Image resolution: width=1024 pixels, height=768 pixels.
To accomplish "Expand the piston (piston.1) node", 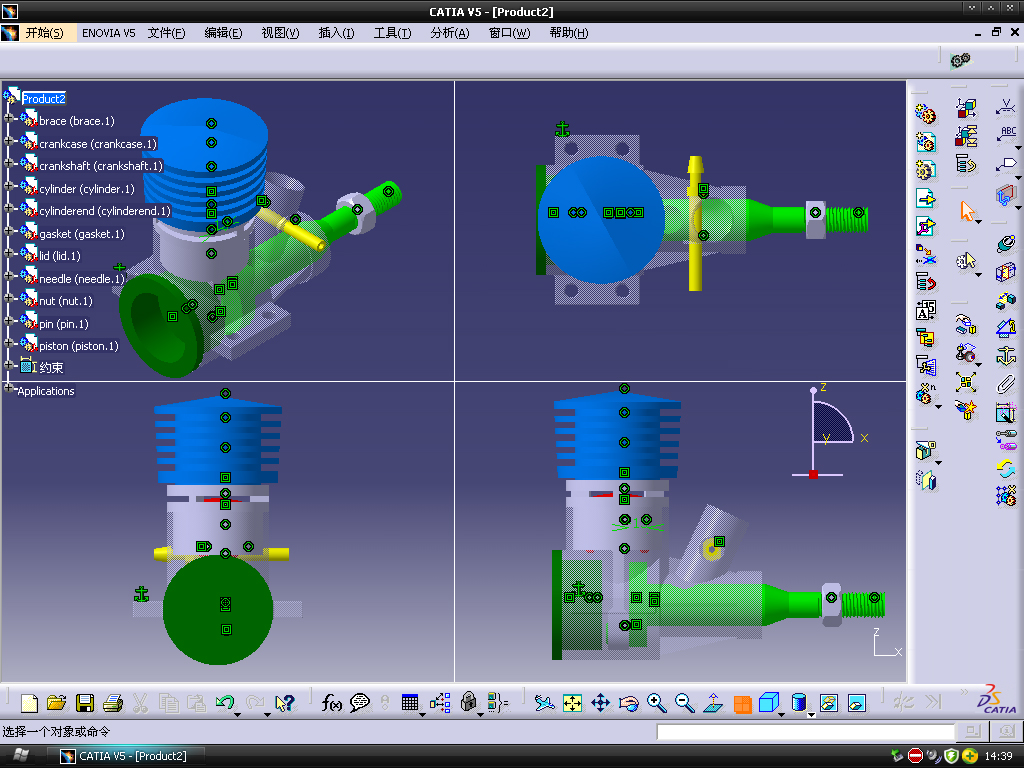I will (x=9, y=344).
